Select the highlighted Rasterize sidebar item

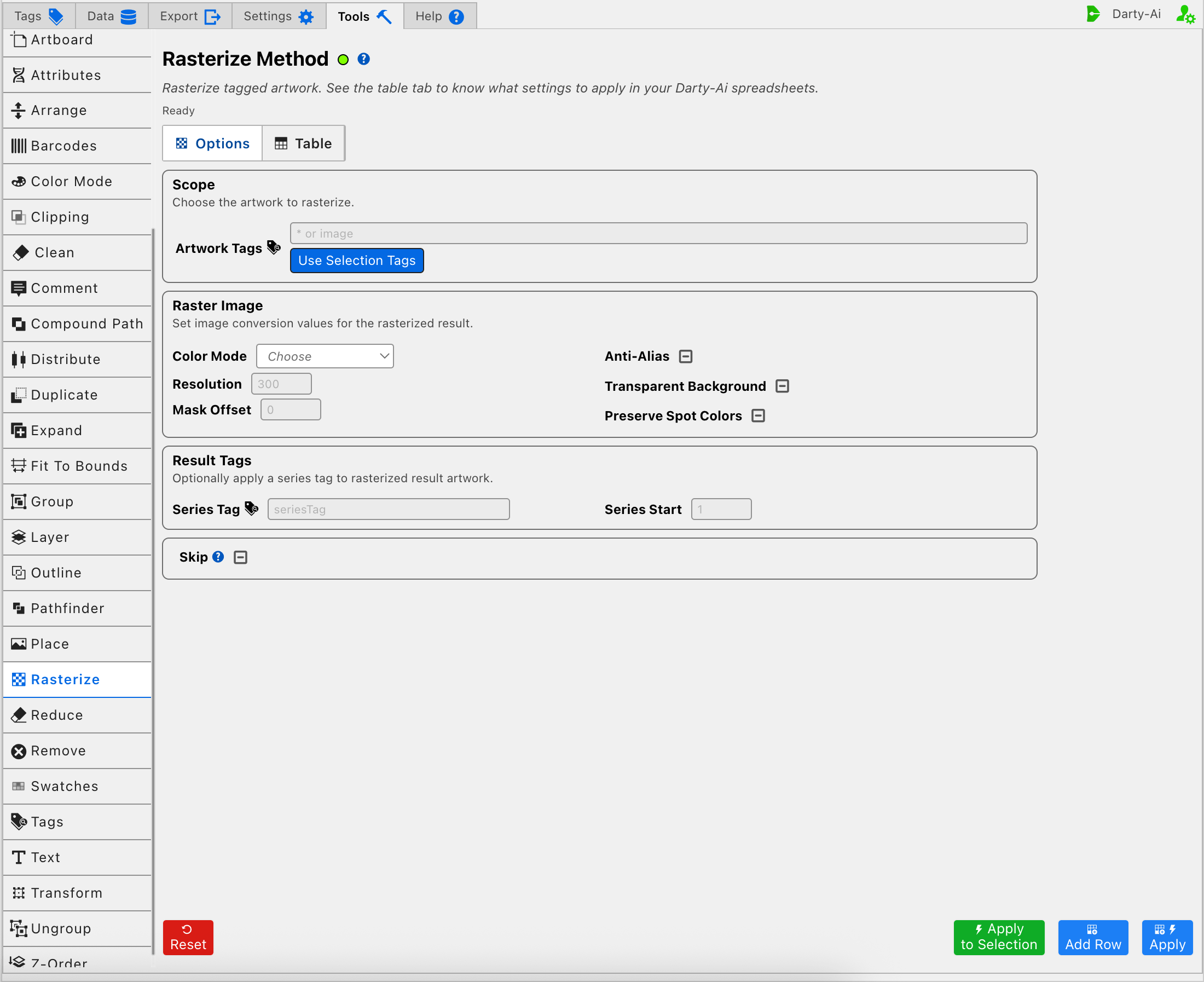[x=77, y=680]
